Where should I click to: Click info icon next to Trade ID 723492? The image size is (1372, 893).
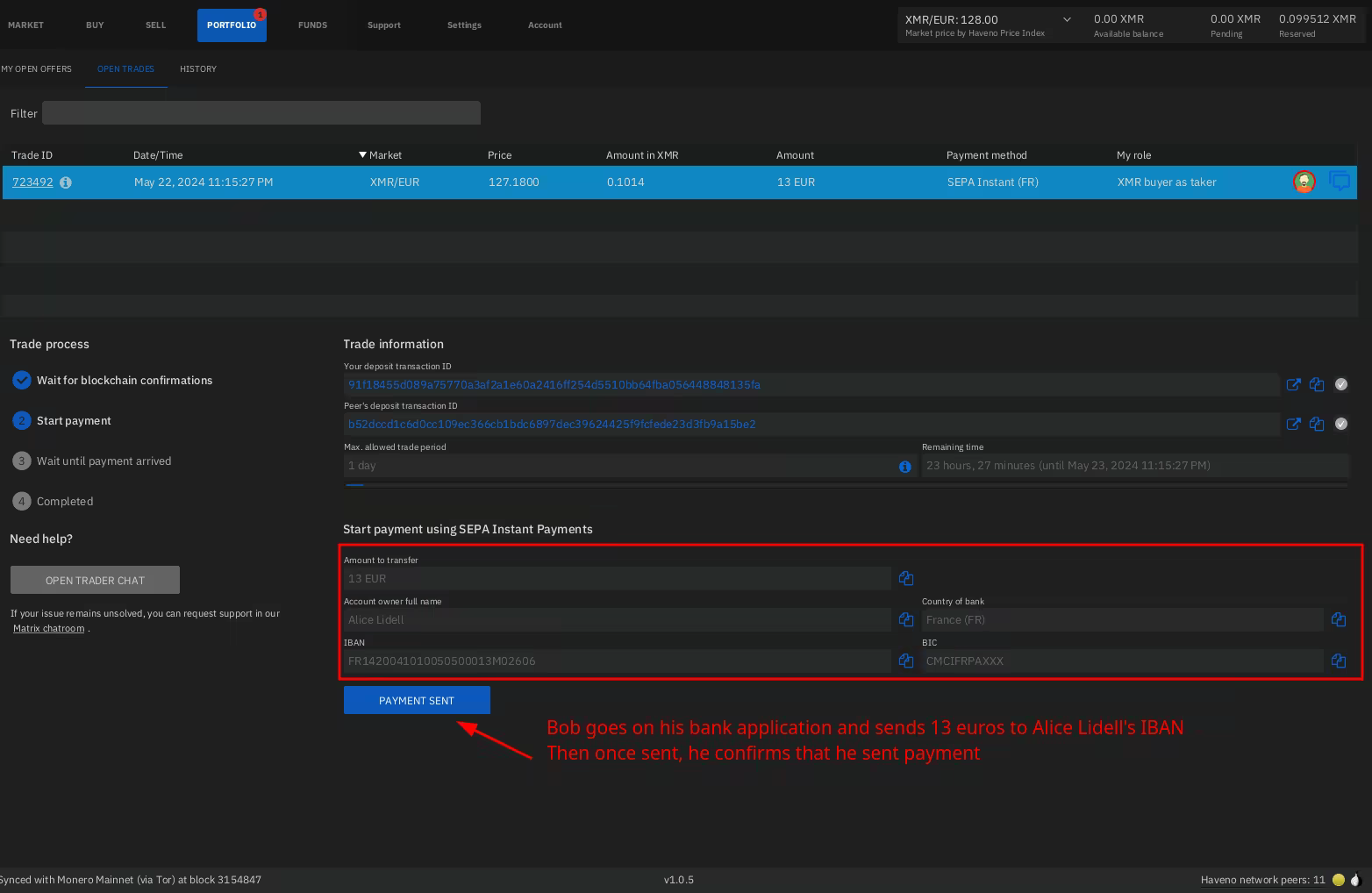pyautogui.click(x=66, y=182)
